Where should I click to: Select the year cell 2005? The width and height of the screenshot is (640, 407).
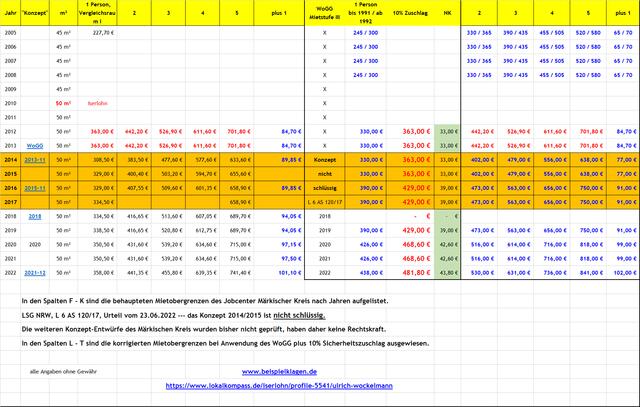pyautogui.click(x=10, y=33)
